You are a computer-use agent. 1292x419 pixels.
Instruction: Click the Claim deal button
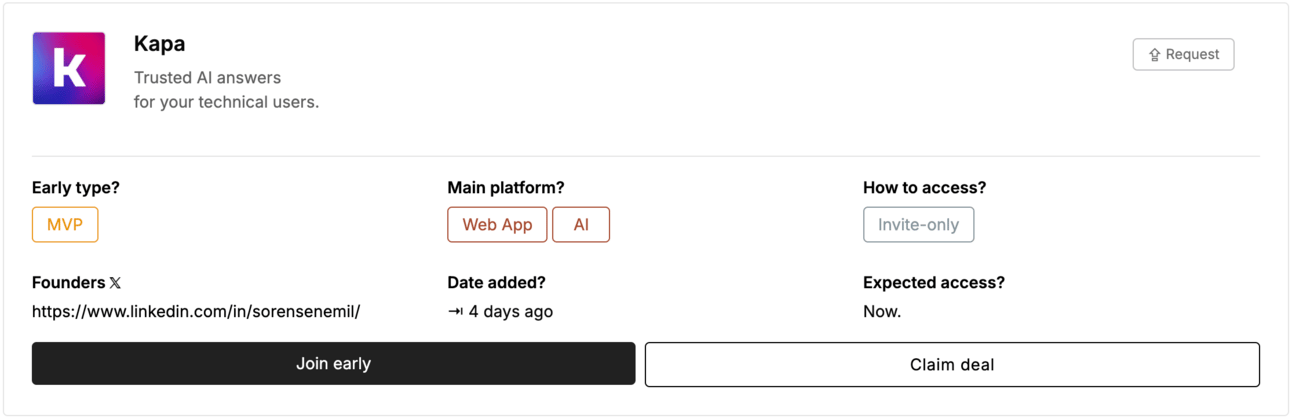(x=952, y=364)
